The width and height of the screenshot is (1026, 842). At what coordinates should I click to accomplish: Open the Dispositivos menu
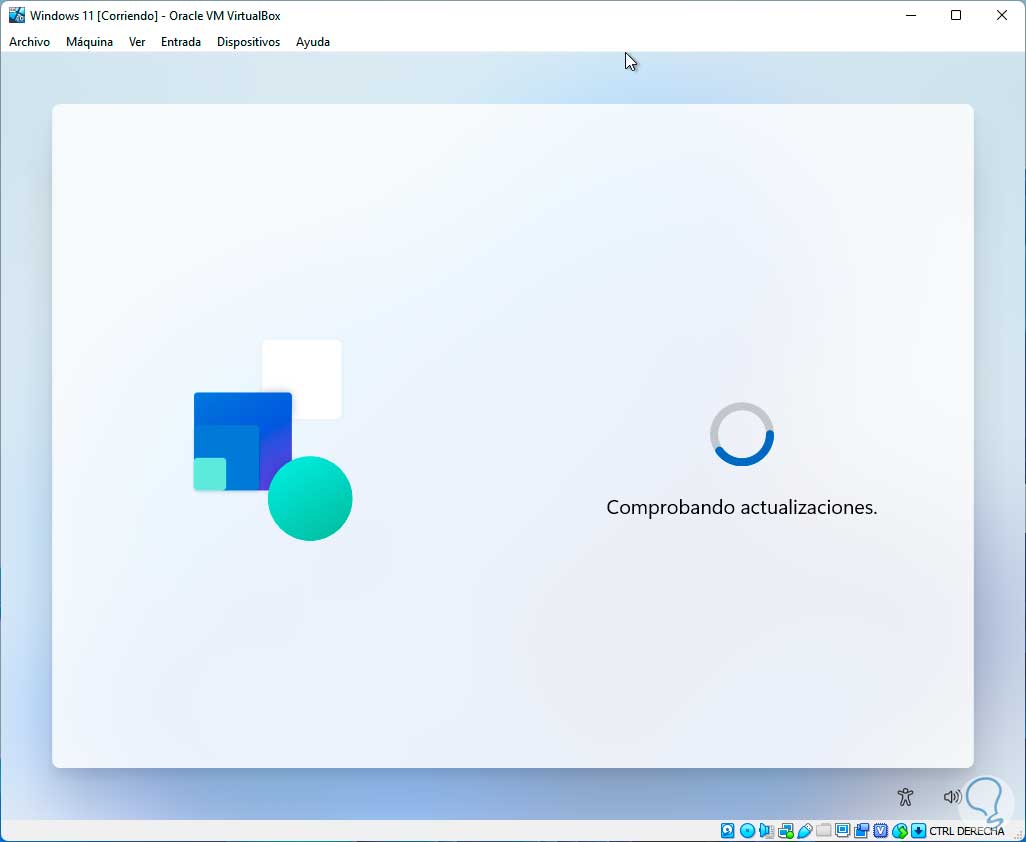[248, 42]
